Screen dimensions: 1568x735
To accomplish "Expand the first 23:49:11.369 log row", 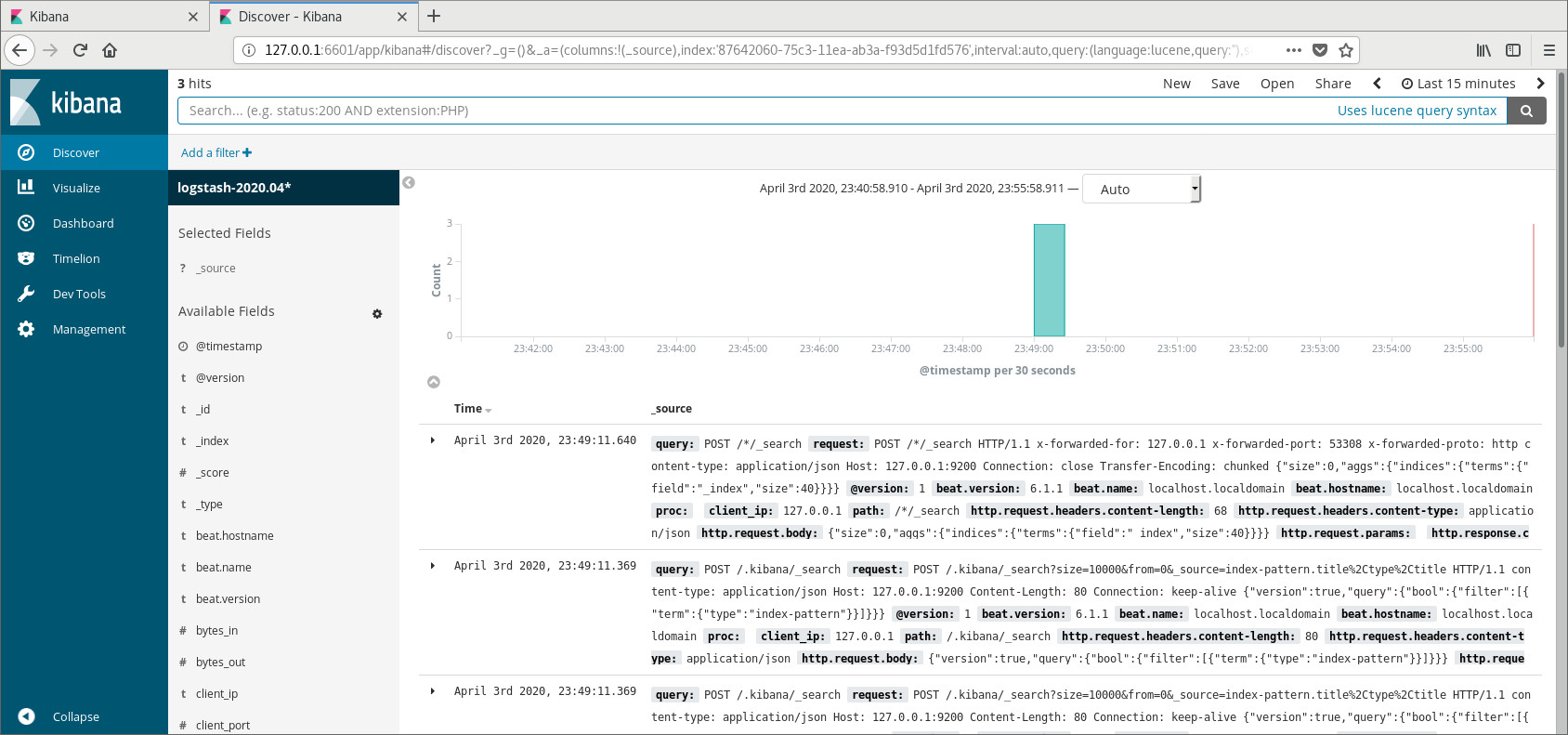I will (433, 566).
